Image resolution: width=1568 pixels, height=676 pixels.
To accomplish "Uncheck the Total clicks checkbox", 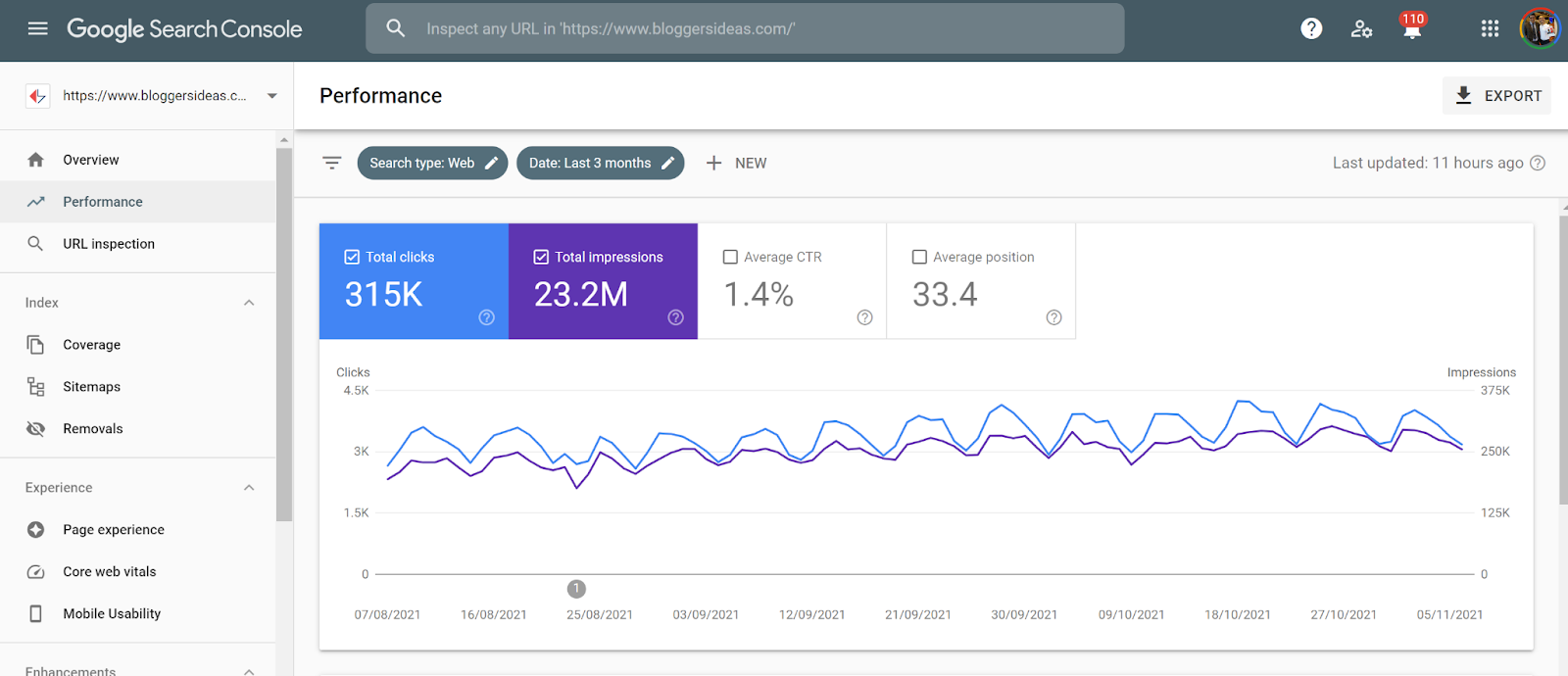I will [x=352, y=257].
